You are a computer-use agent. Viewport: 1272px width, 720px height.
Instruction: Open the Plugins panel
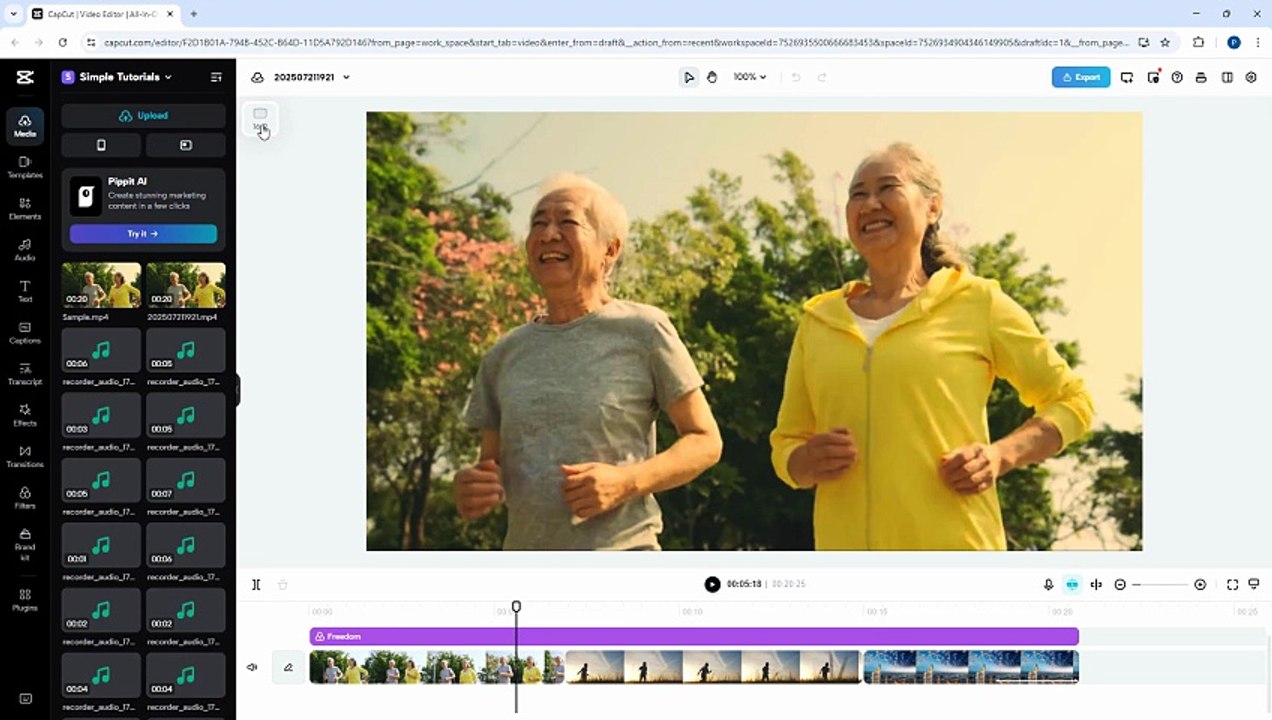click(x=25, y=600)
